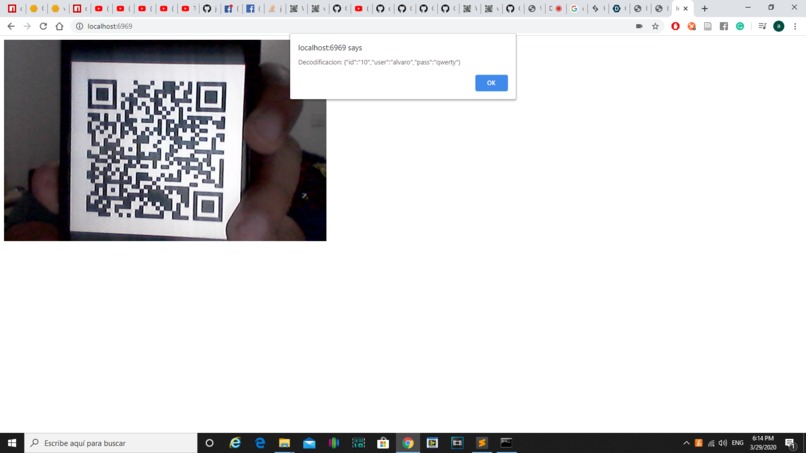Image resolution: width=806 pixels, height=453 pixels.
Task: Click the 'localhost:6969 says' dialog title
Action: pyautogui.click(x=330, y=48)
